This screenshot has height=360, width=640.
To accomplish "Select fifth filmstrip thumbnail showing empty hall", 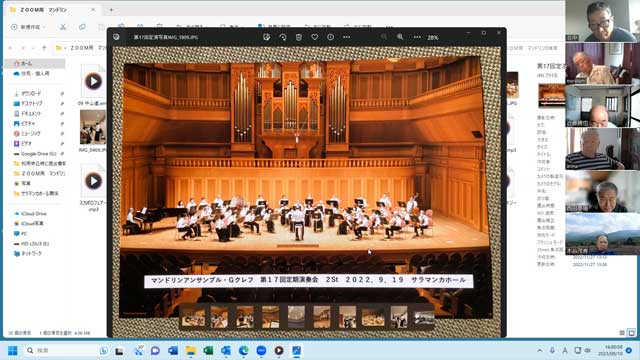I will 296,317.
